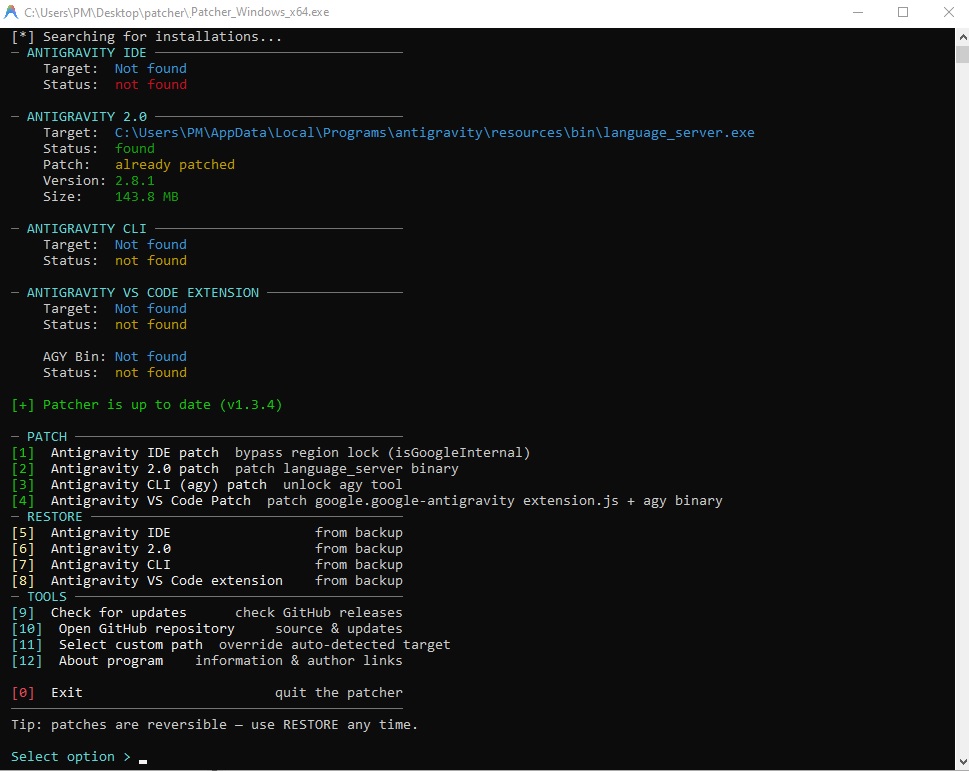This screenshot has height=771, width=969.
Task: Click 'check GitHub releases' description
Action: pyautogui.click(x=319, y=613)
